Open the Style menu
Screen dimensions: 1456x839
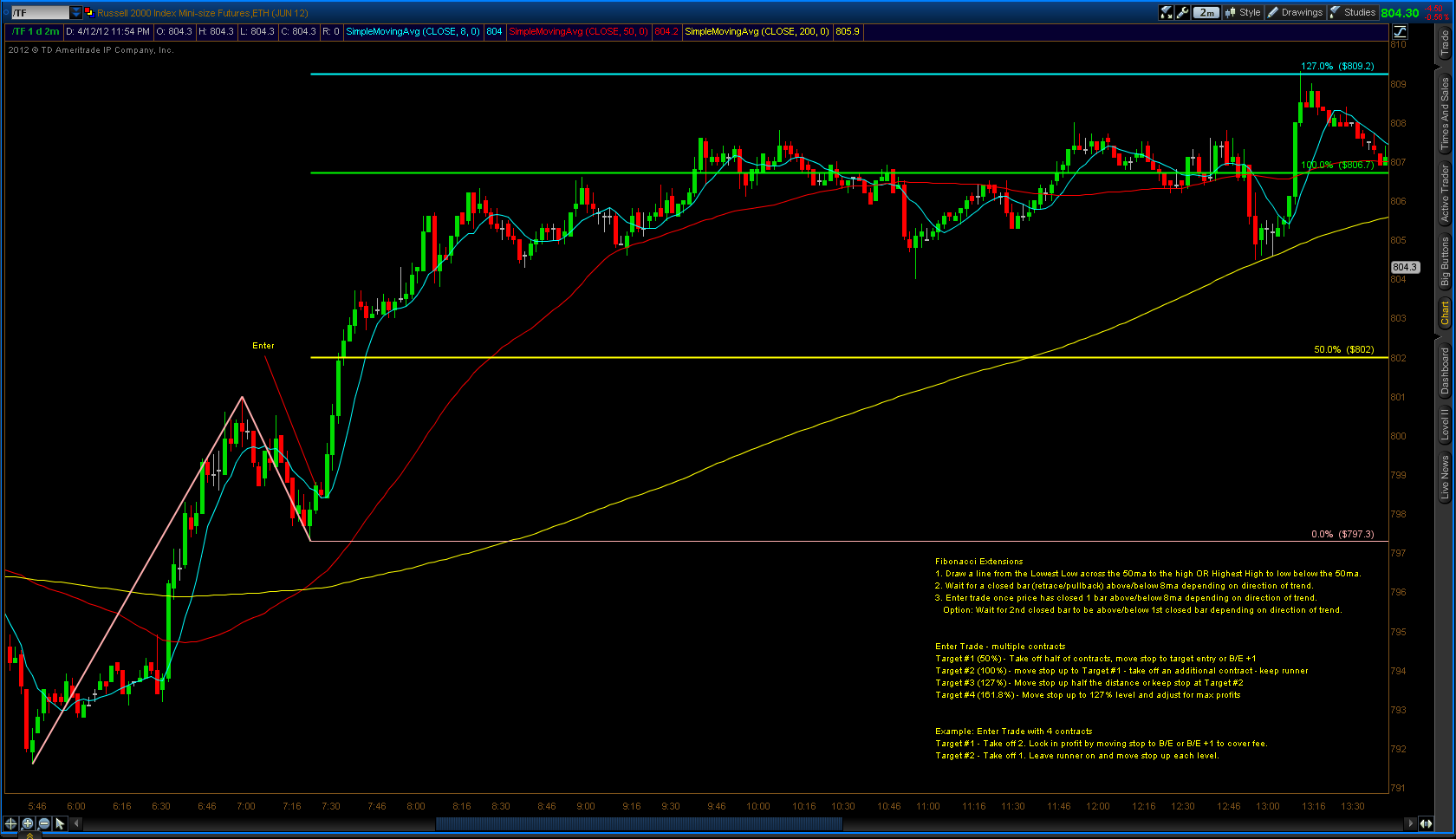pyautogui.click(x=1243, y=12)
